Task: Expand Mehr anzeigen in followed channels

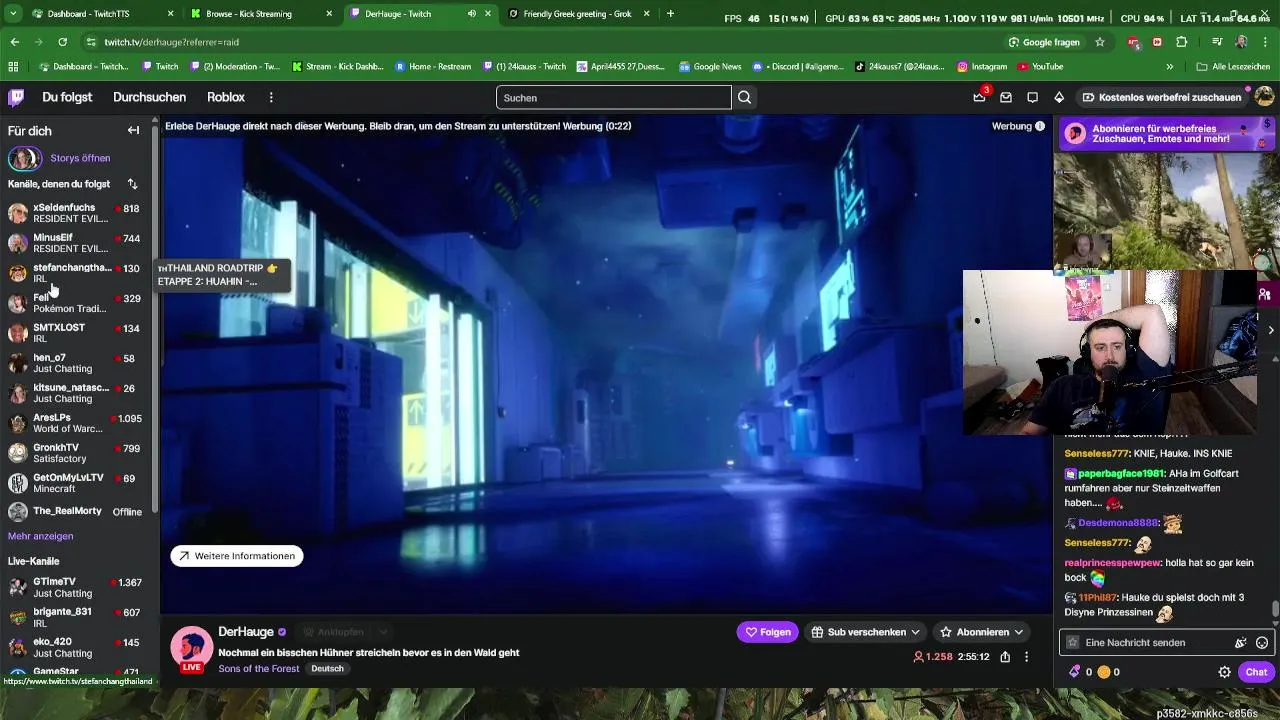Action: (40, 536)
